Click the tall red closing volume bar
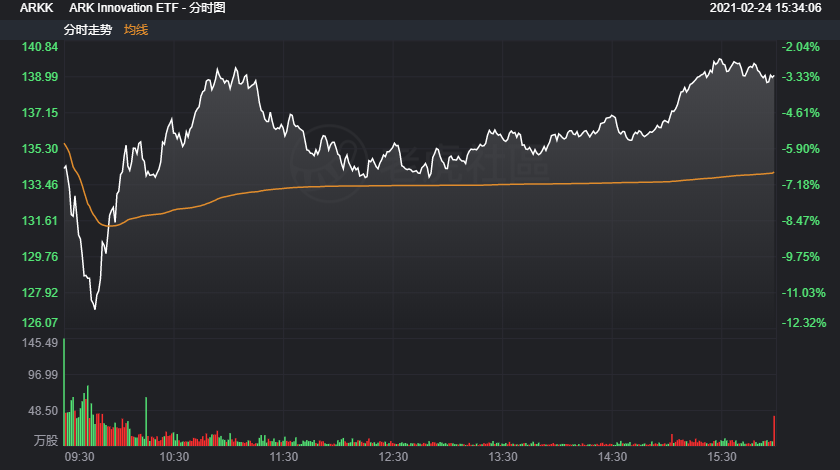 (774, 431)
